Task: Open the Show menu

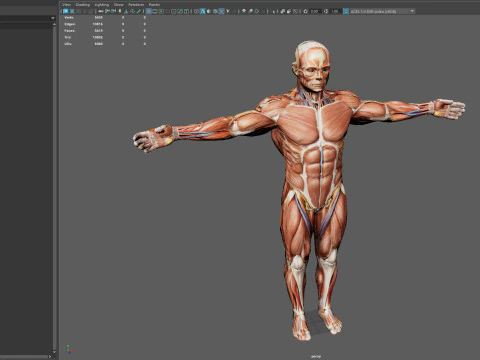Action: point(119,5)
